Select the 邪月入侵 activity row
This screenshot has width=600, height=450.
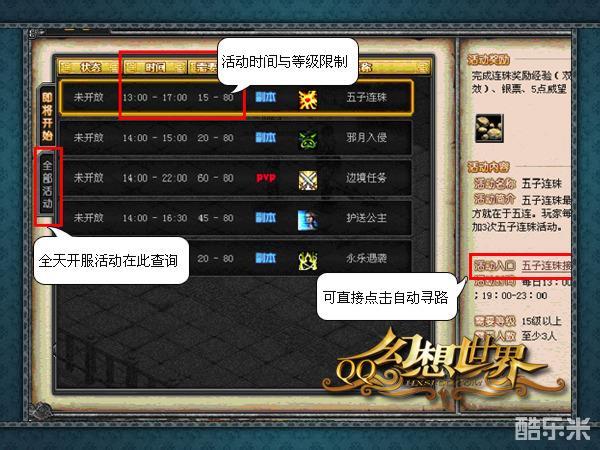pos(235,138)
